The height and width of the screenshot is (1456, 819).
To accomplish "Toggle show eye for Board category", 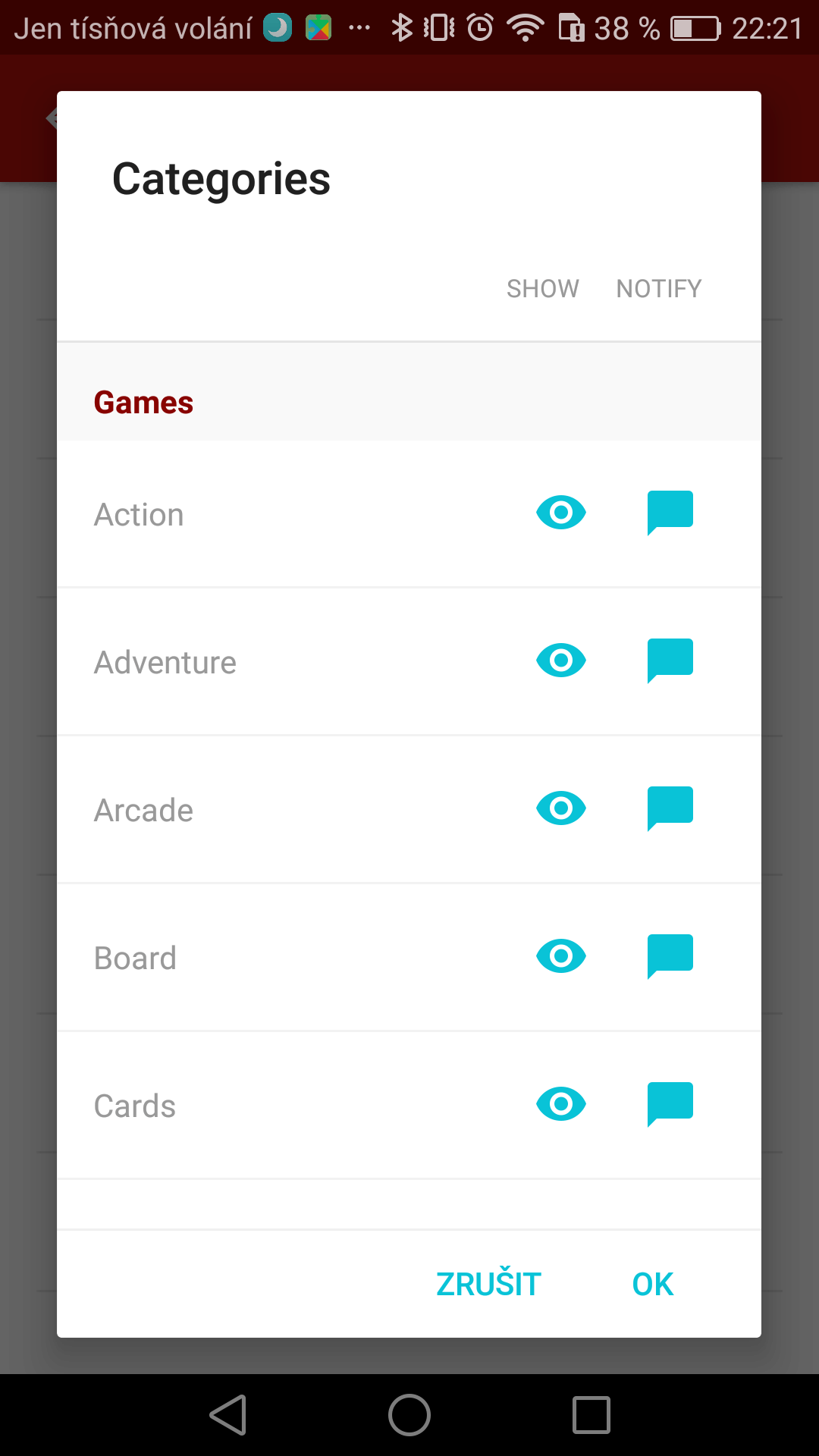I will [560, 957].
